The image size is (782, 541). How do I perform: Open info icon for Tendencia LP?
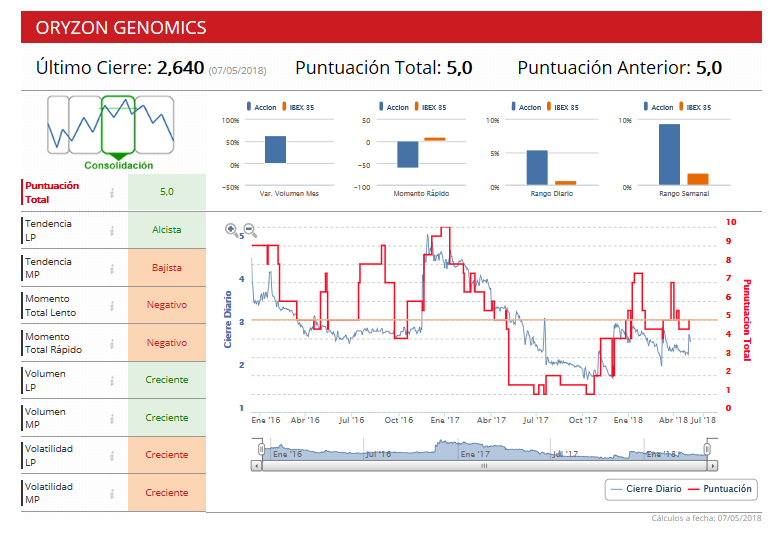pyautogui.click(x=112, y=230)
